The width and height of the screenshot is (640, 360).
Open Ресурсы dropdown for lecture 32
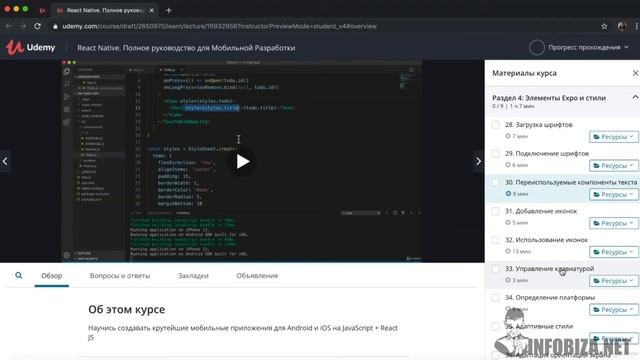point(613,252)
